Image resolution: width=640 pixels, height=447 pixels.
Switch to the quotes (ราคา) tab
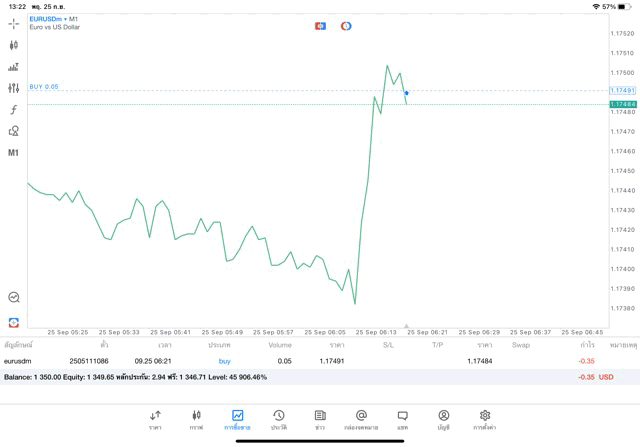(155, 419)
